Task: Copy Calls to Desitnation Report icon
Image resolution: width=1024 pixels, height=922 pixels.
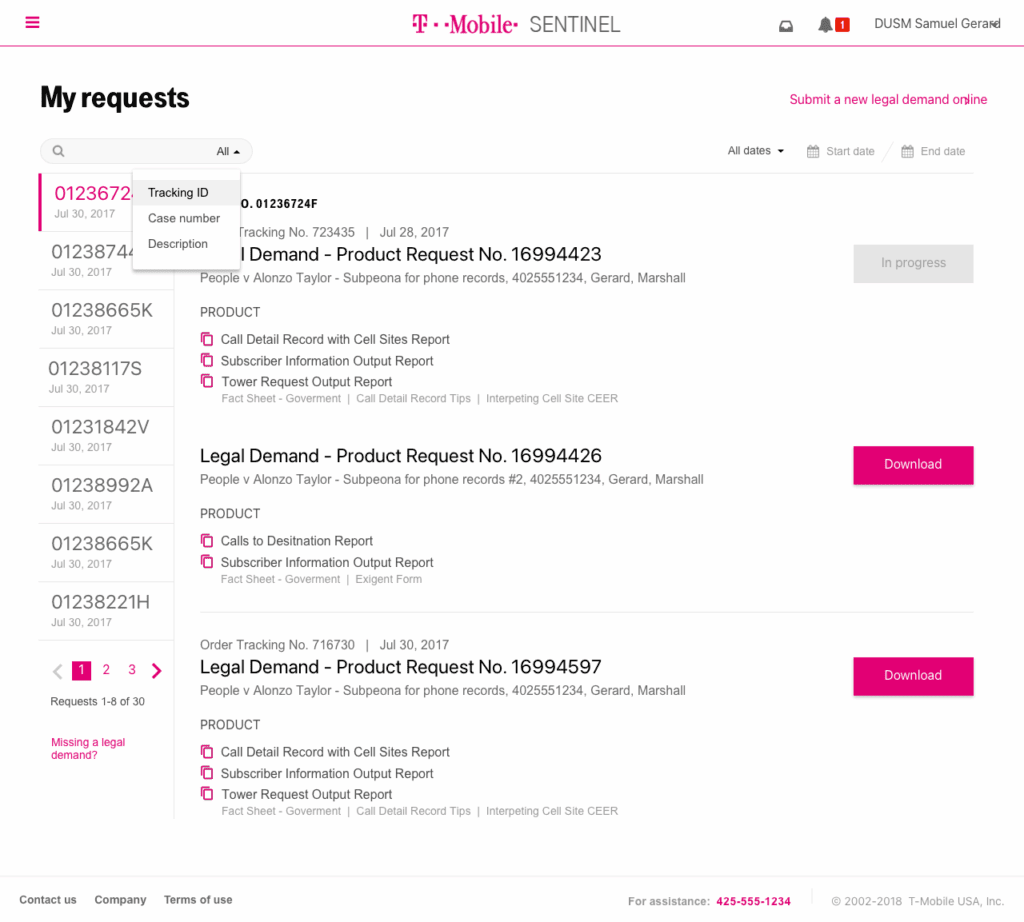Action: (x=207, y=541)
